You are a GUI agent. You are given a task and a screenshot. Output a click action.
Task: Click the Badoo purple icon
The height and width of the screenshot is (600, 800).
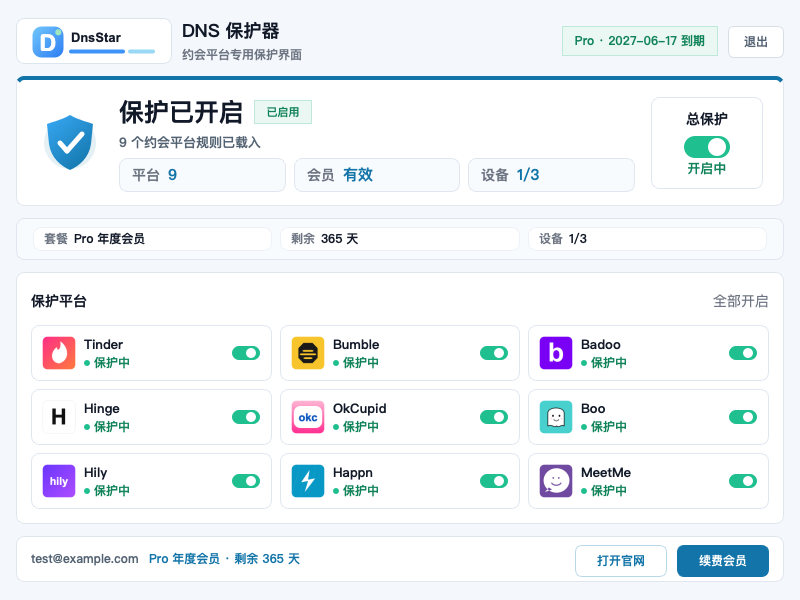tap(556, 353)
